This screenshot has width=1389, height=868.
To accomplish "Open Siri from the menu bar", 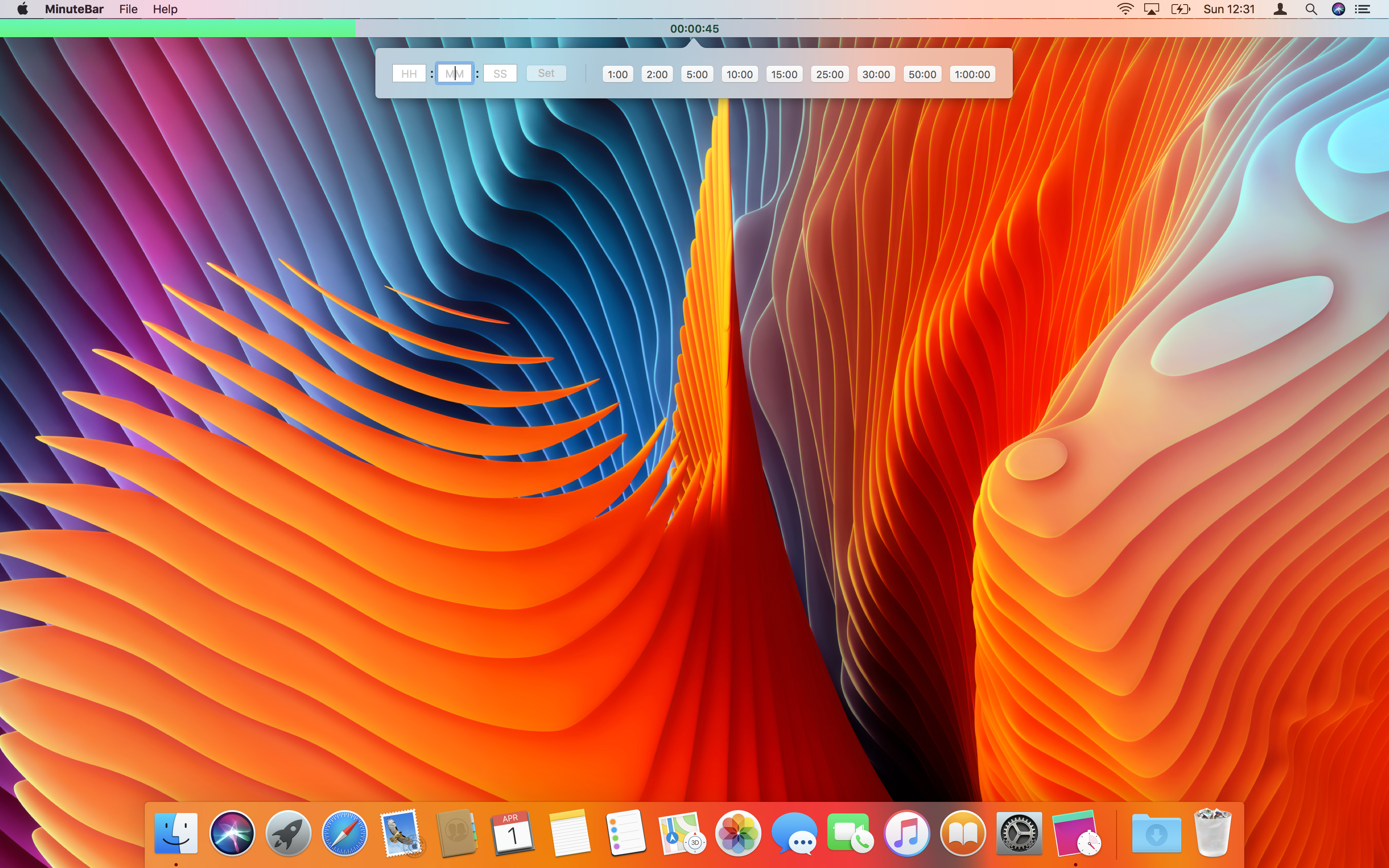I will coord(1339,9).
